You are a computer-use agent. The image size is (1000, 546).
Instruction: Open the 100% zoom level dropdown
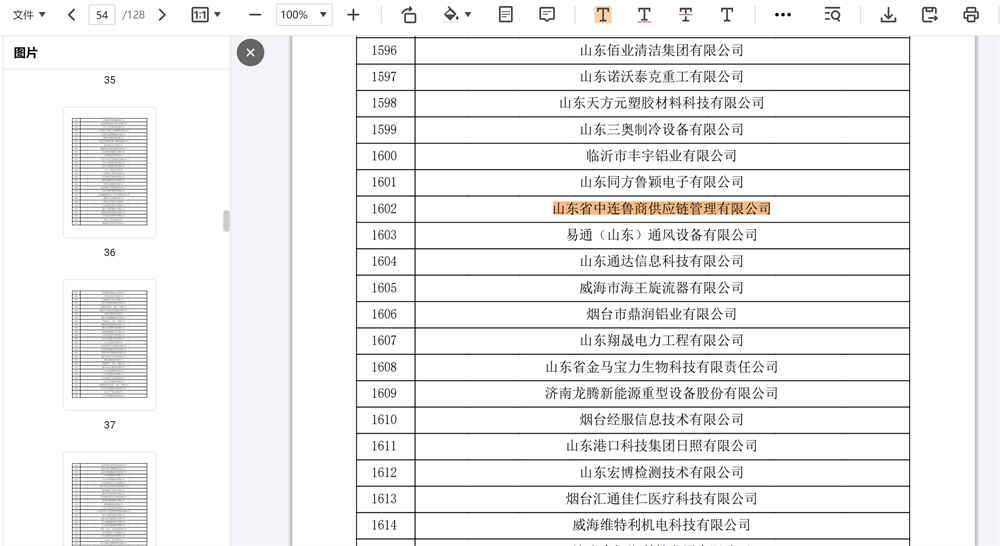click(304, 15)
